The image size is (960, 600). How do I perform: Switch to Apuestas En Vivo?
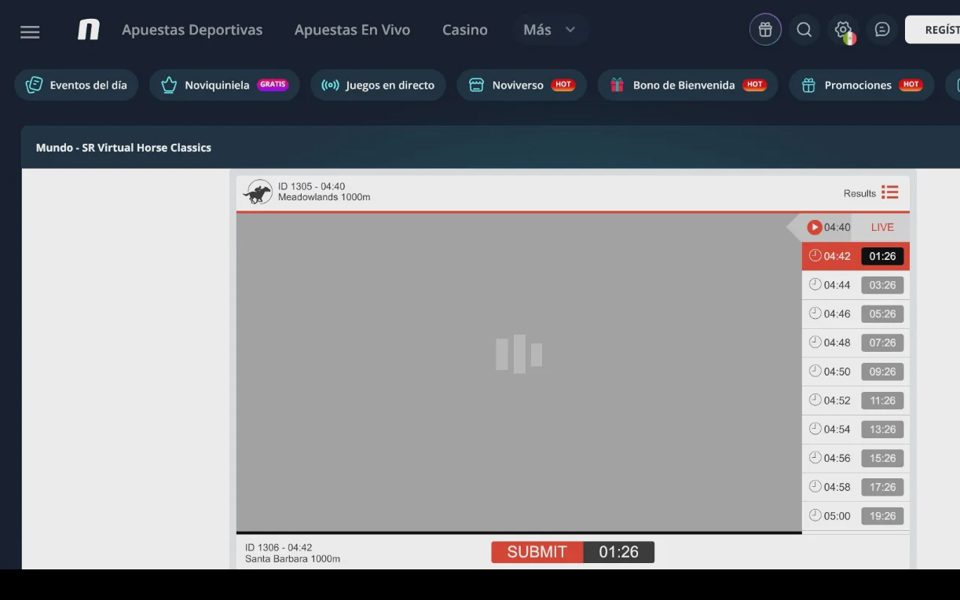pos(352,29)
